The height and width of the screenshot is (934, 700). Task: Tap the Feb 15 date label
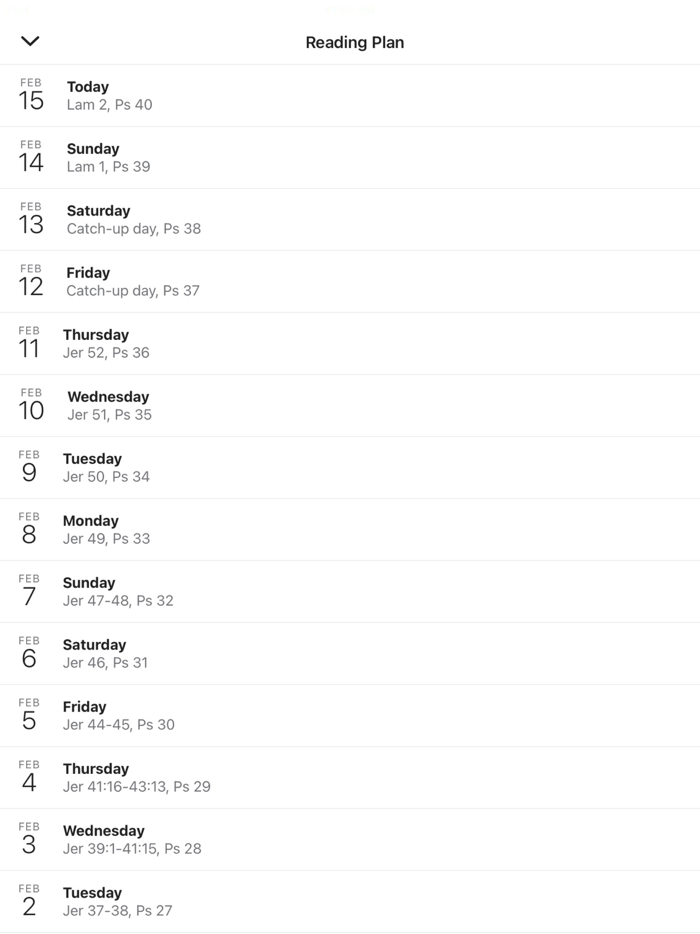(x=31, y=96)
